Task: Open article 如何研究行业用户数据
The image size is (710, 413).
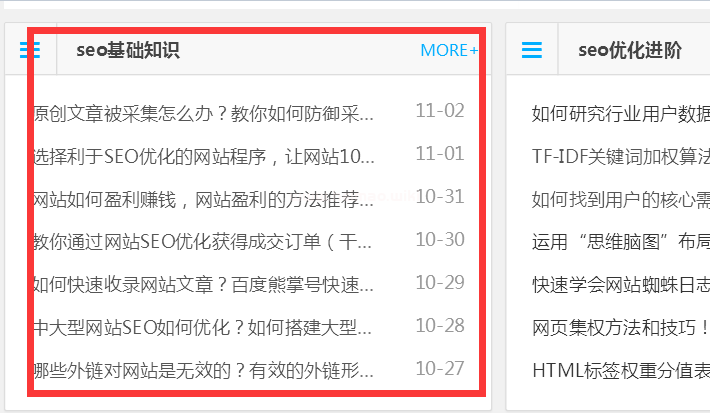Action: [620, 113]
